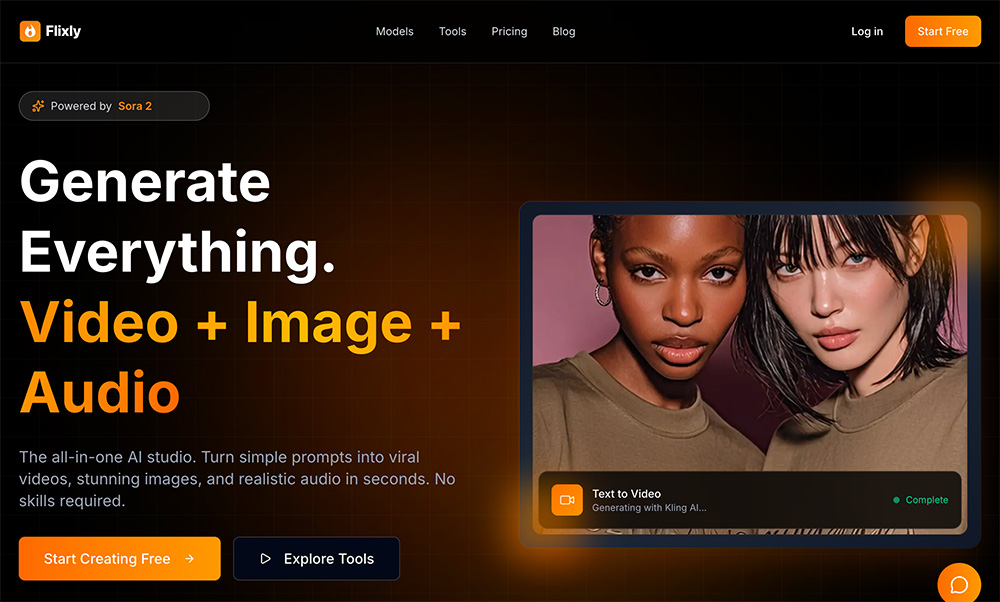The height and width of the screenshot is (602, 1000).
Task: Go to the Pricing page
Action: 509,31
